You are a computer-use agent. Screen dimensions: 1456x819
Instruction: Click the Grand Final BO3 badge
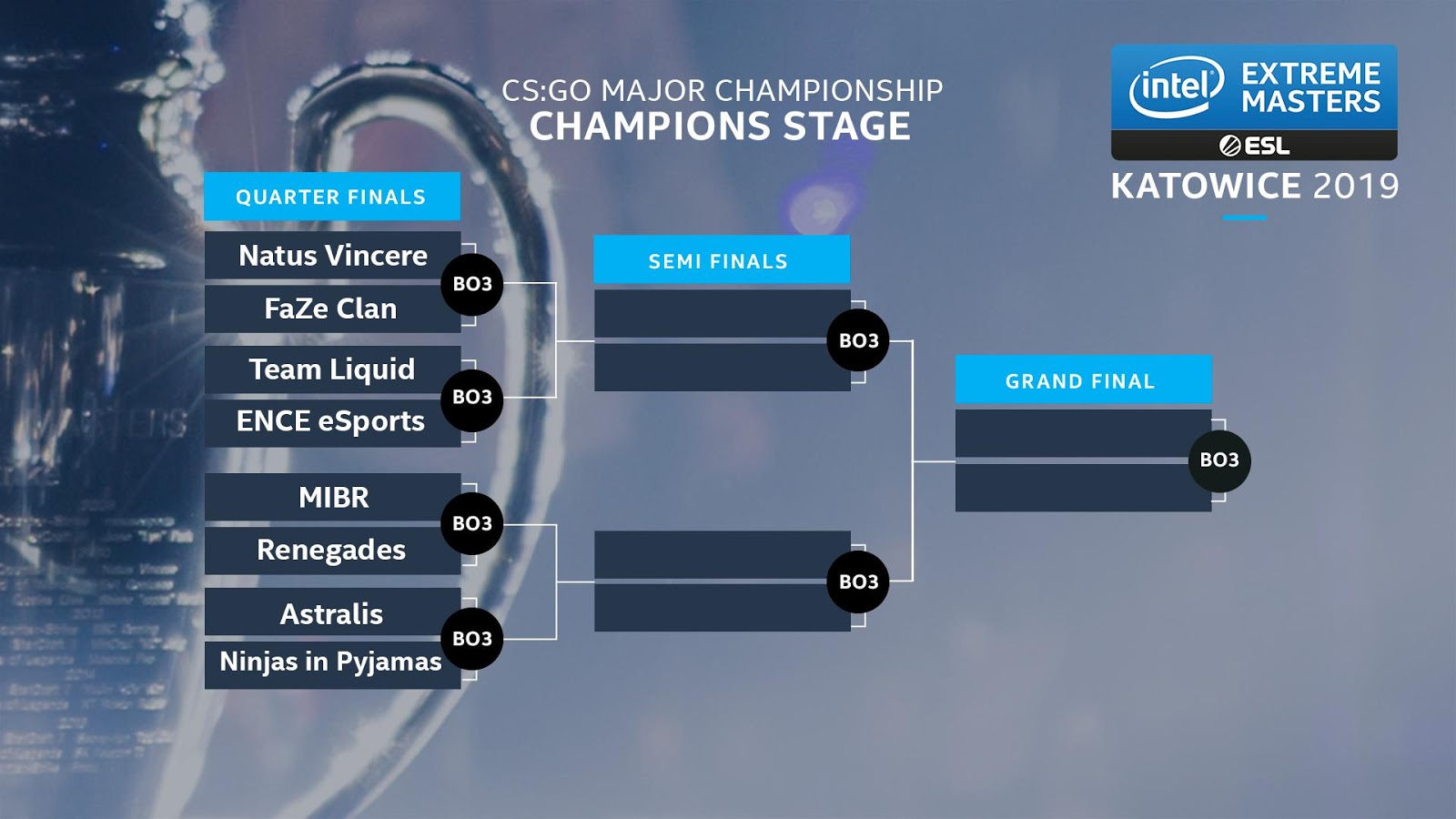pos(1219,460)
